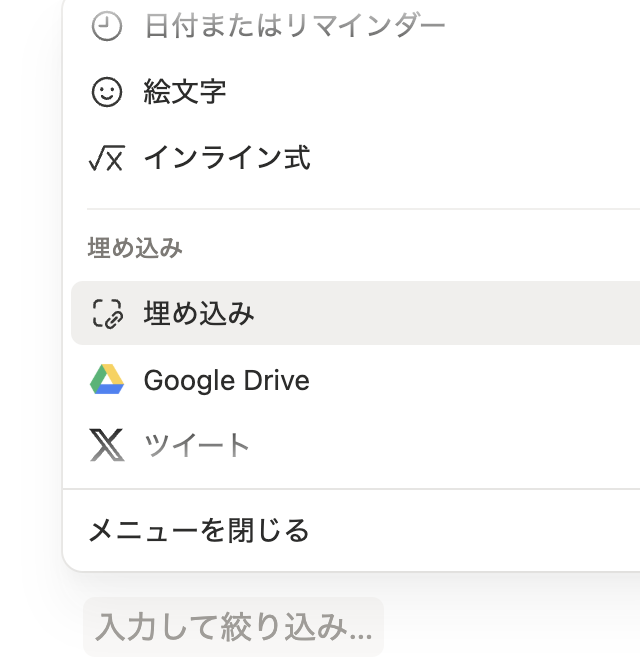Click the clock icon for date or reminder
This screenshot has width=640, height=672.
point(106,27)
